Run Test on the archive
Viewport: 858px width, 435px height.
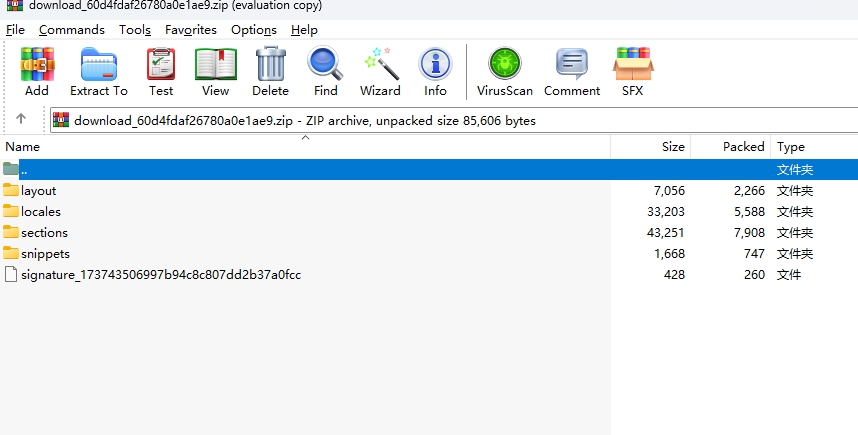[161, 72]
